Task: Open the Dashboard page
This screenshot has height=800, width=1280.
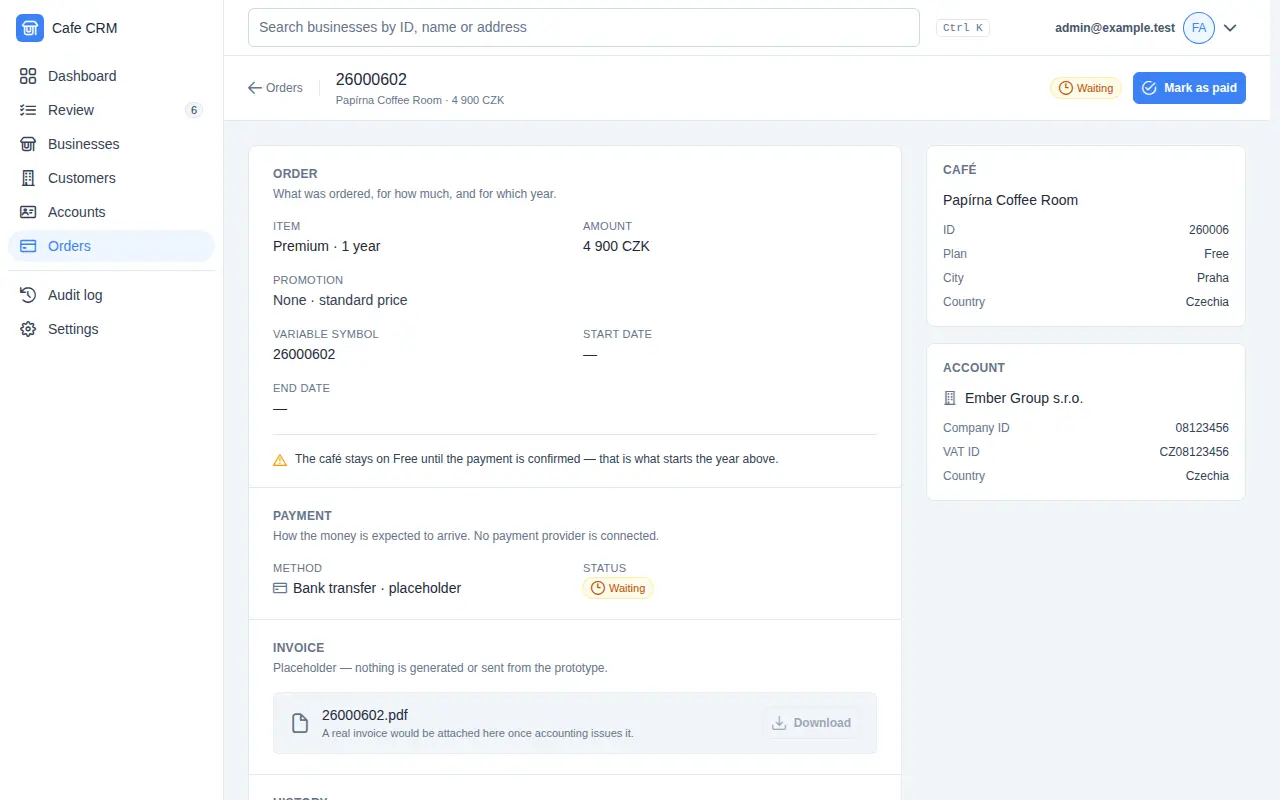Action: 111,76
